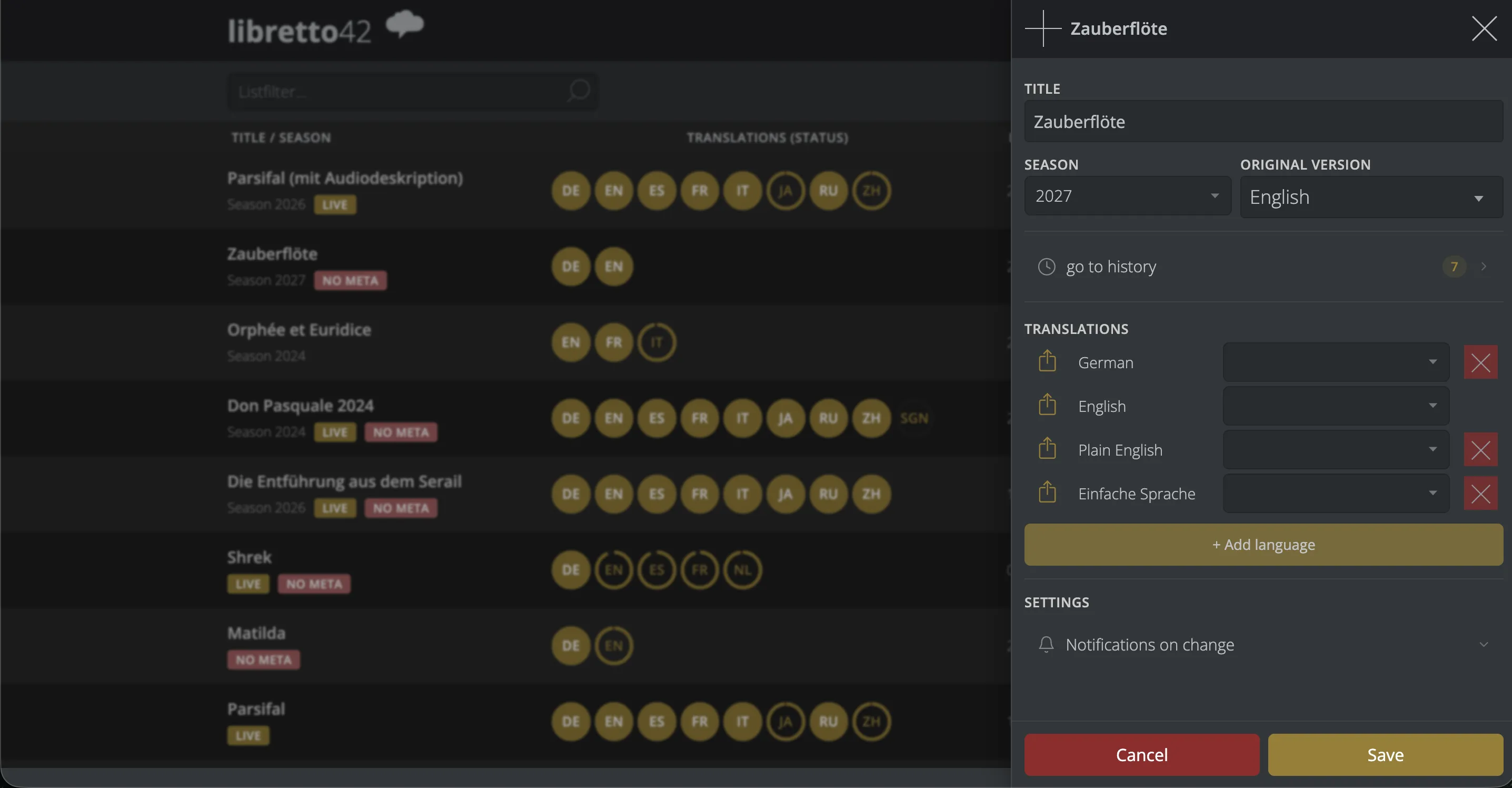Click the search magnifier icon
Image resolution: width=1512 pixels, height=788 pixels.
[x=578, y=91]
